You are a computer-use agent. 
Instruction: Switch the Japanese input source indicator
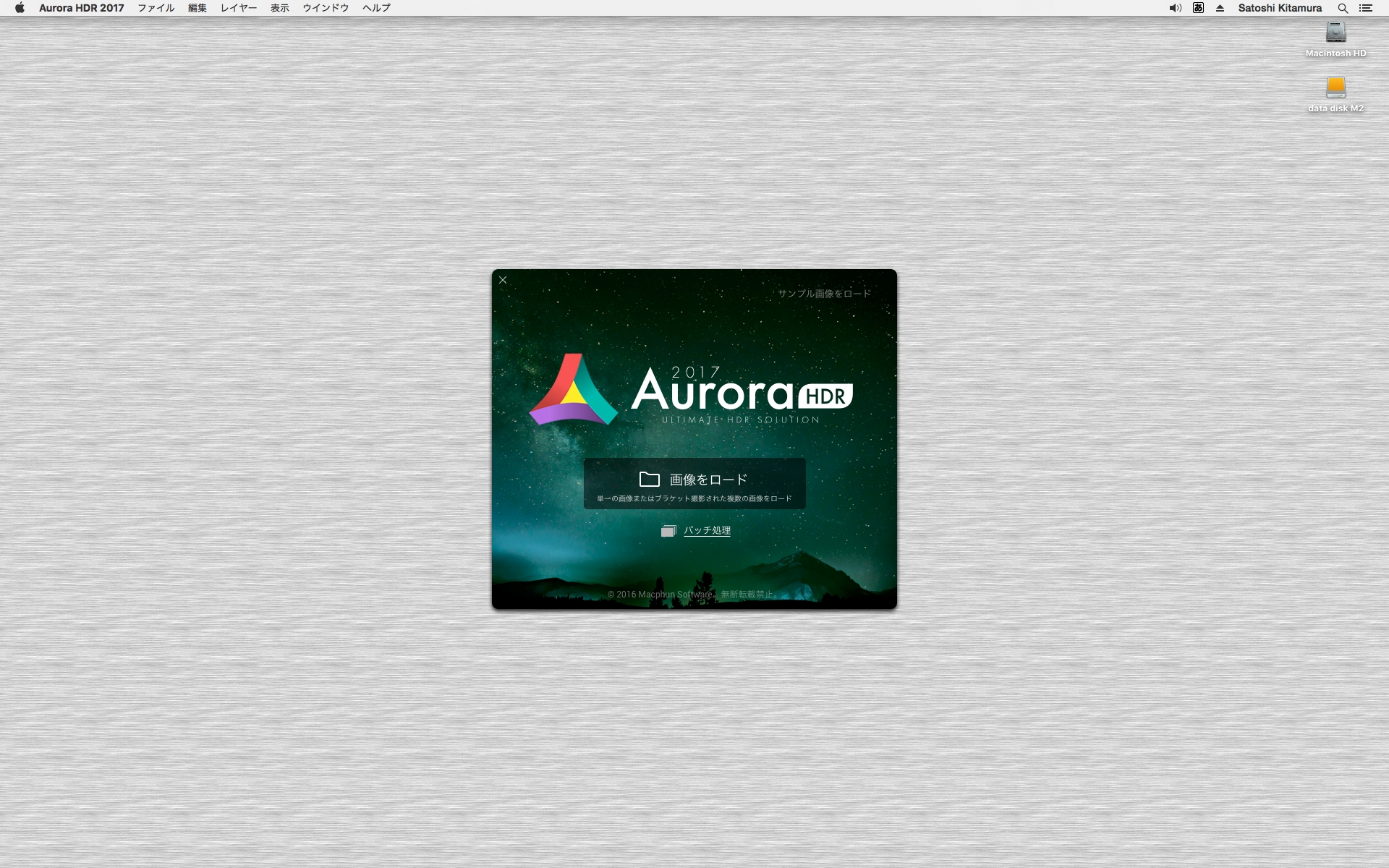(1198, 8)
